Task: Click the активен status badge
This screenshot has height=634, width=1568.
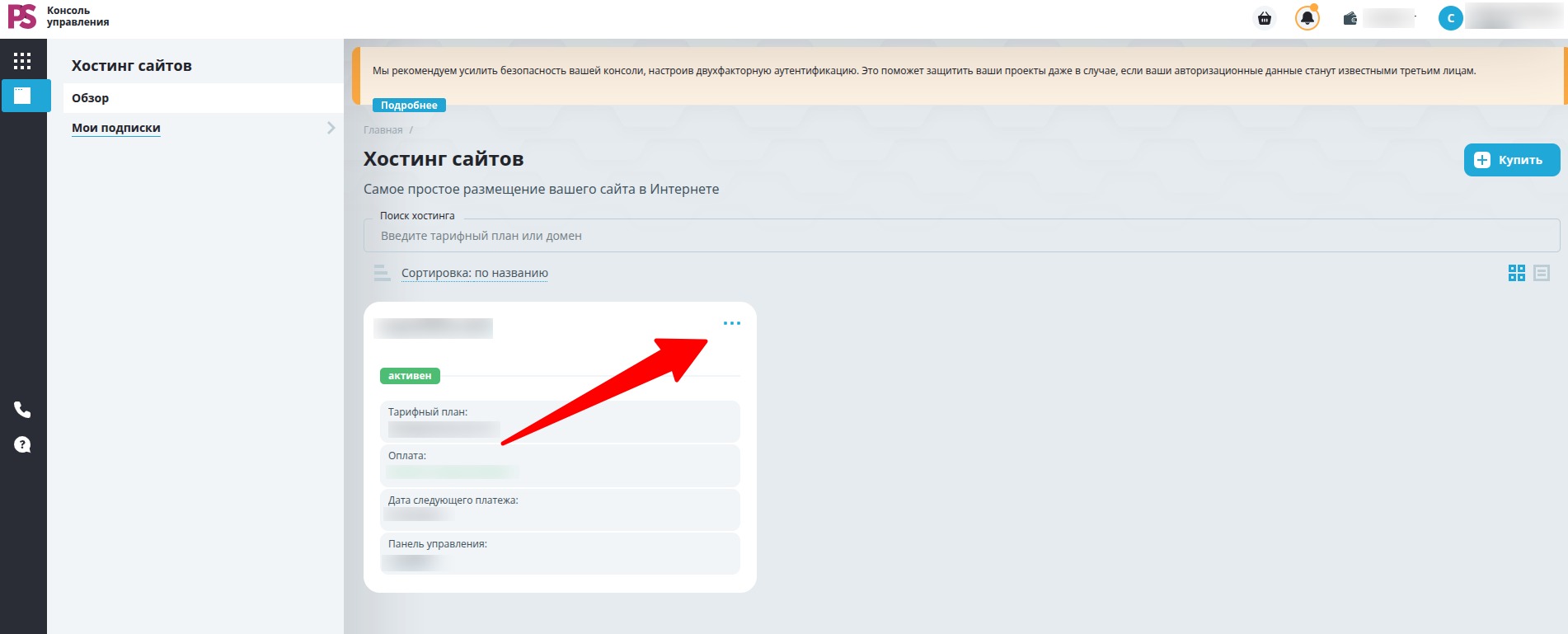Action: point(410,376)
